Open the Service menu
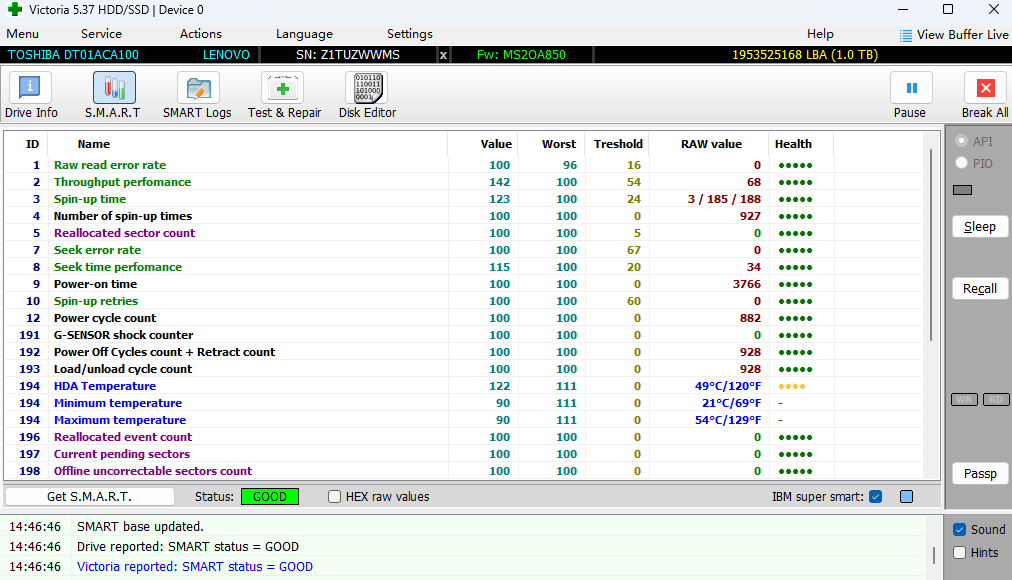Viewport: 1012px width, 580px height. [x=101, y=34]
